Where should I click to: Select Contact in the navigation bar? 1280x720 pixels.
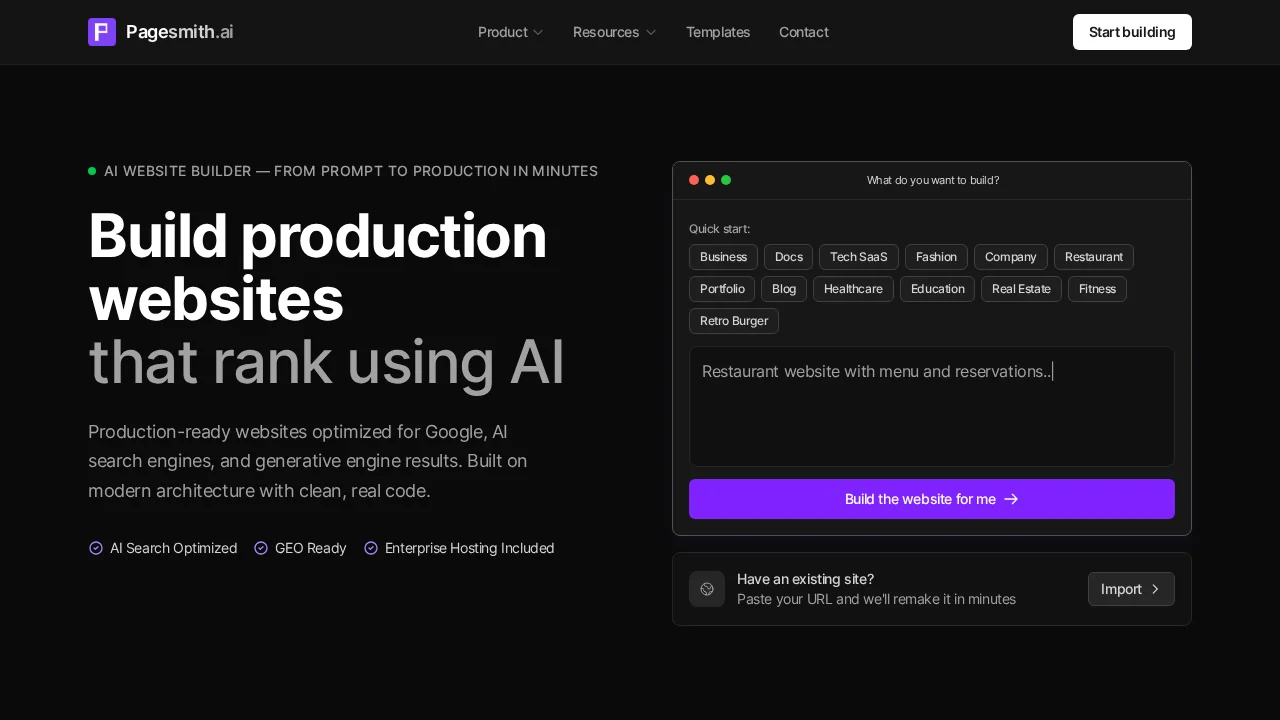pos(804,32)
